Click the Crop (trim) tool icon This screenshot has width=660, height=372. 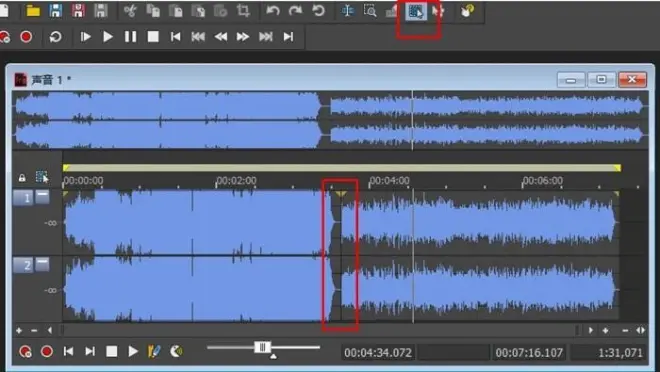(x=243, y=11)
